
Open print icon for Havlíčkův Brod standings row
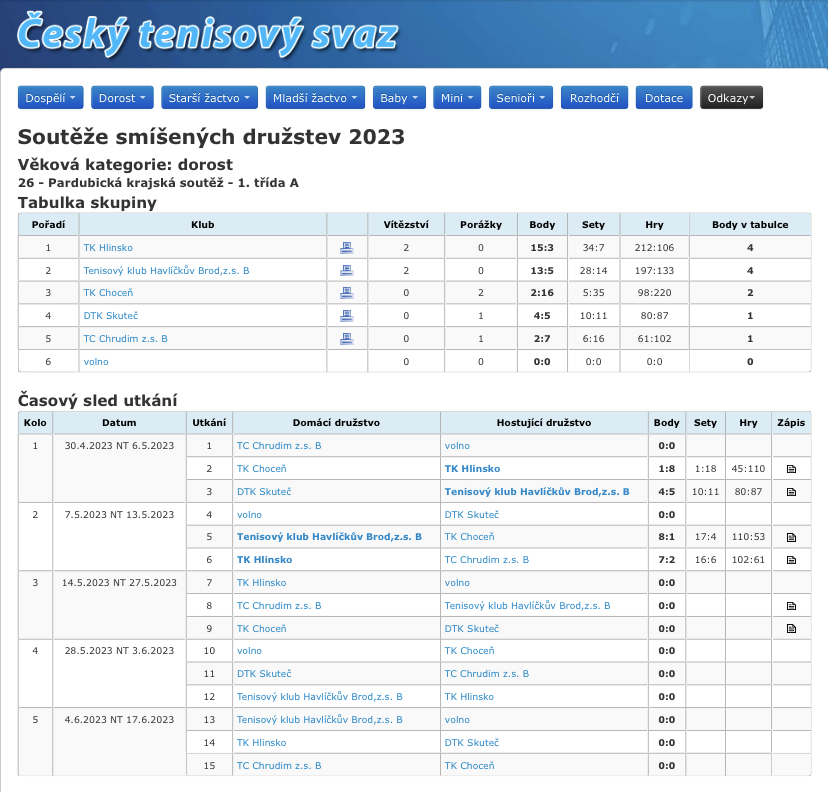click(346, 270)
